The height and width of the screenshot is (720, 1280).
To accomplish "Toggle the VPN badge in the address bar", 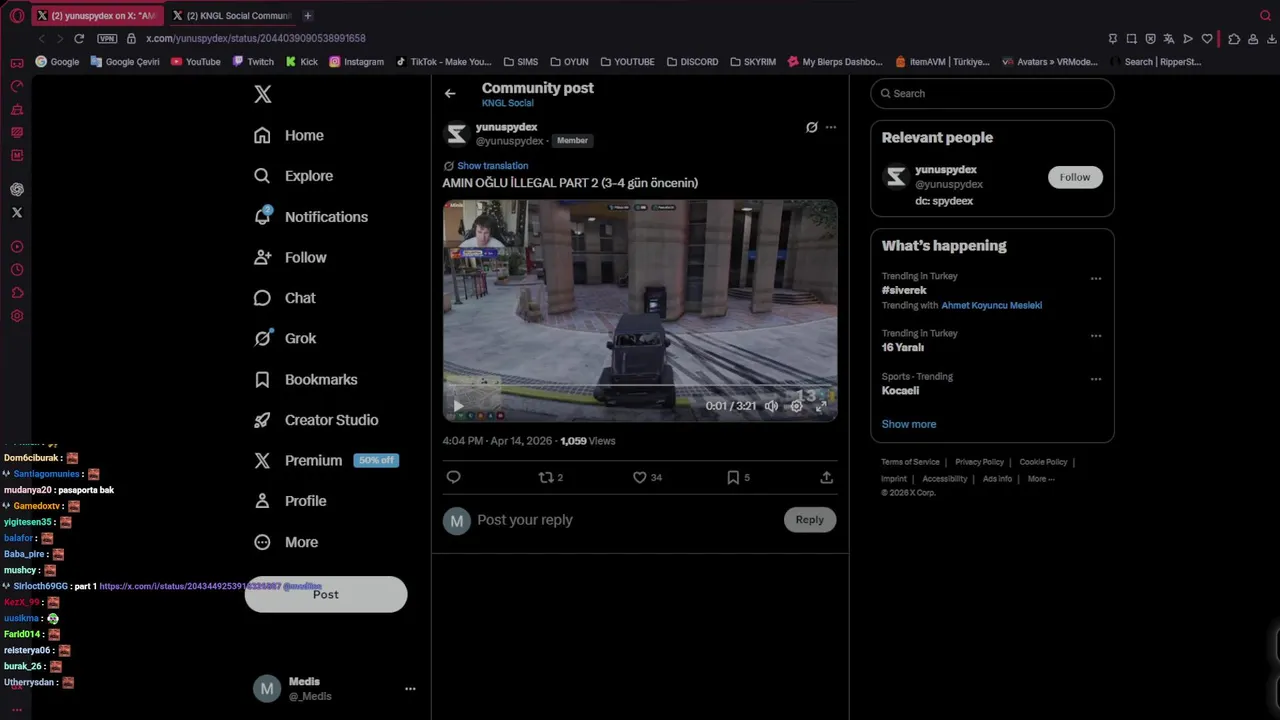I will click(x=107, y=38).
